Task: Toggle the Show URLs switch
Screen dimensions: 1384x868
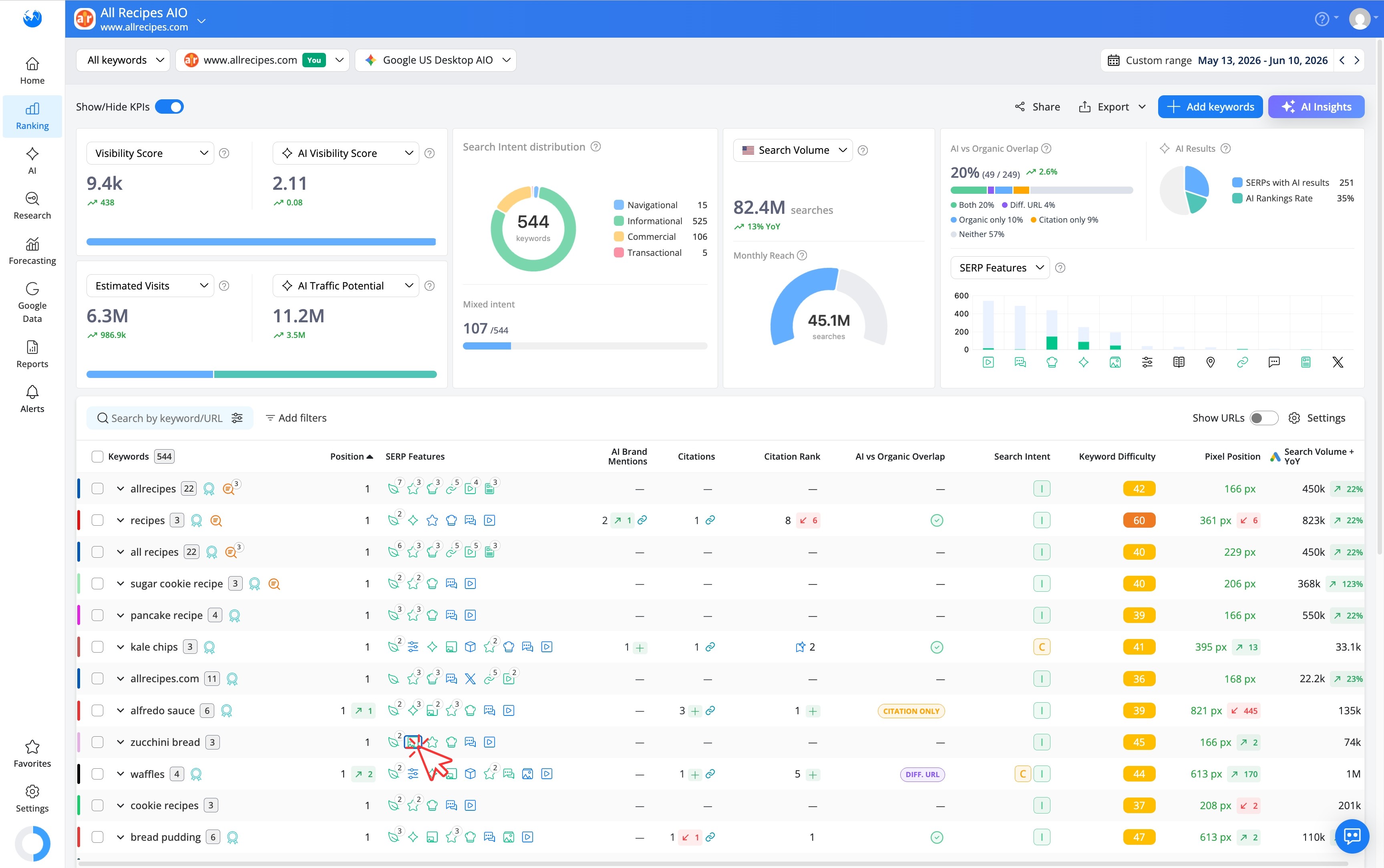Action: (1263, 418)
